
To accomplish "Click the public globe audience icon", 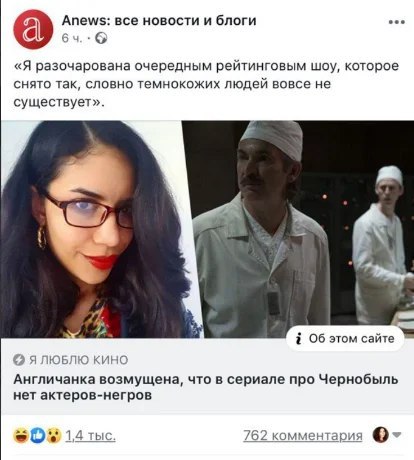I will click(x=101, y=39).
